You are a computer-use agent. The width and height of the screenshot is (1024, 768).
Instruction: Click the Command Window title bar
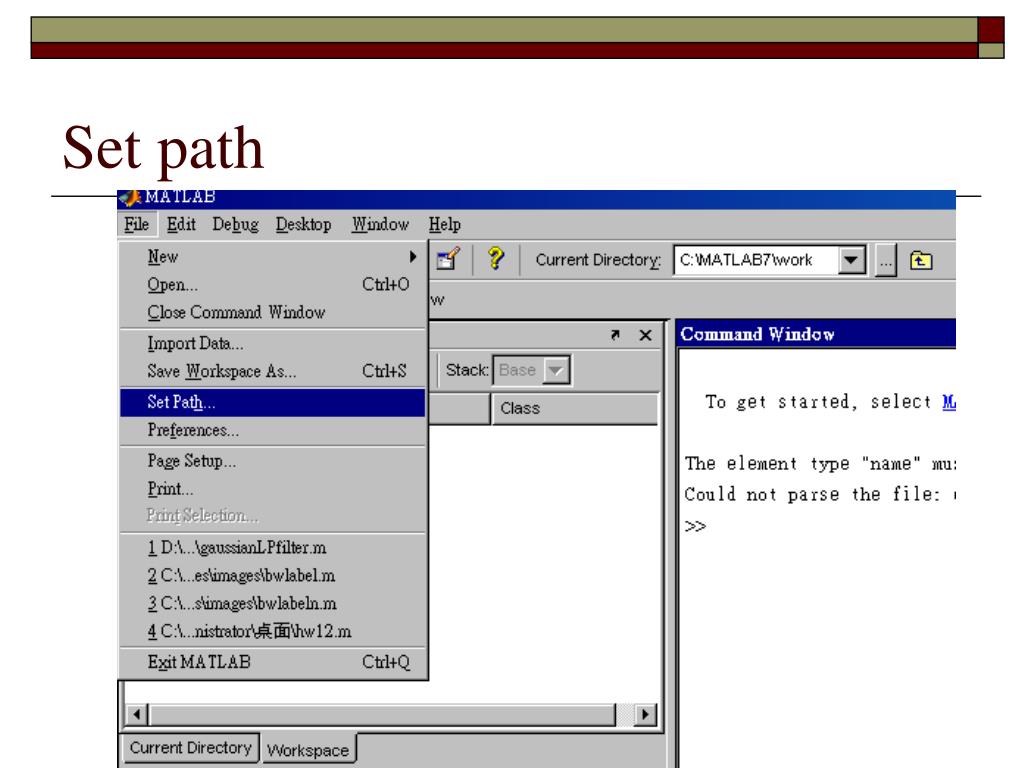click(816, 334)
